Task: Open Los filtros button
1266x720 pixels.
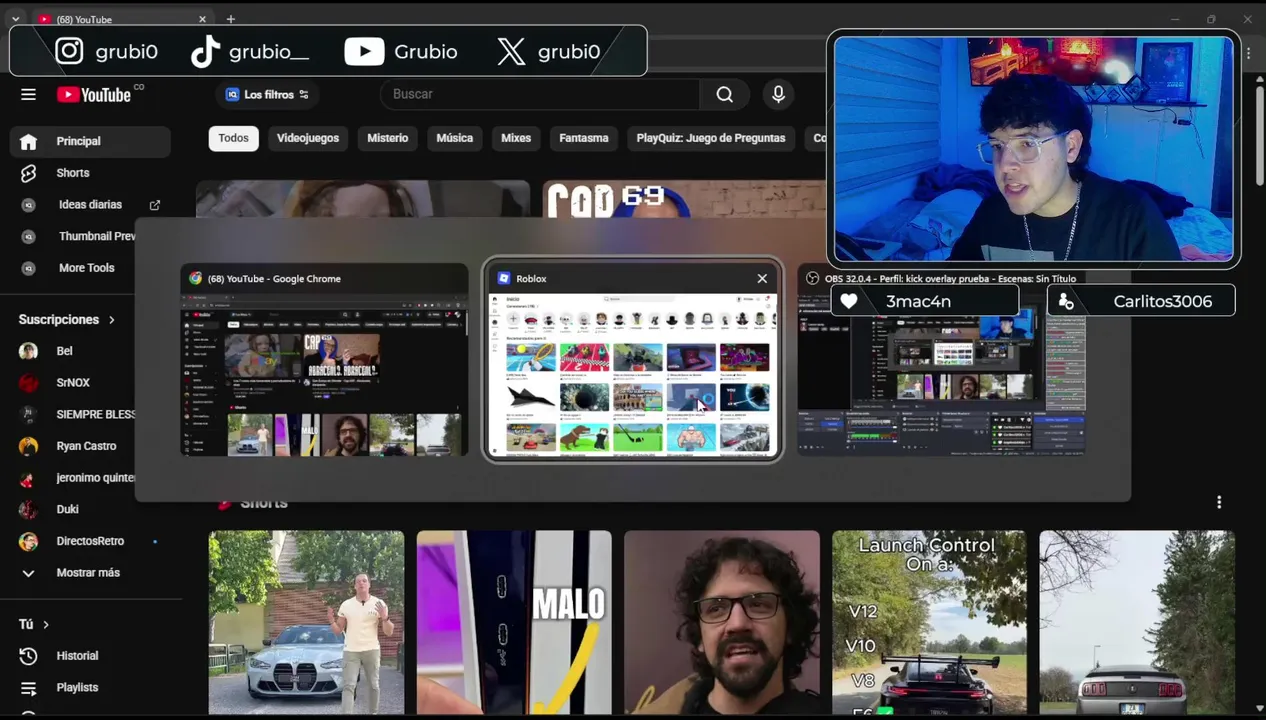Action: pos(267,94)
